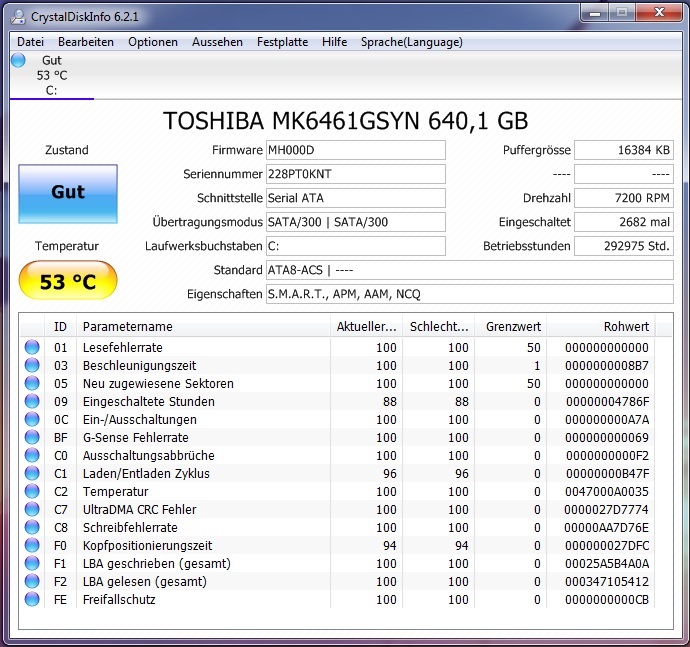Click the Laufwerksbuchstaben field C:

click(x=356, y=246)
